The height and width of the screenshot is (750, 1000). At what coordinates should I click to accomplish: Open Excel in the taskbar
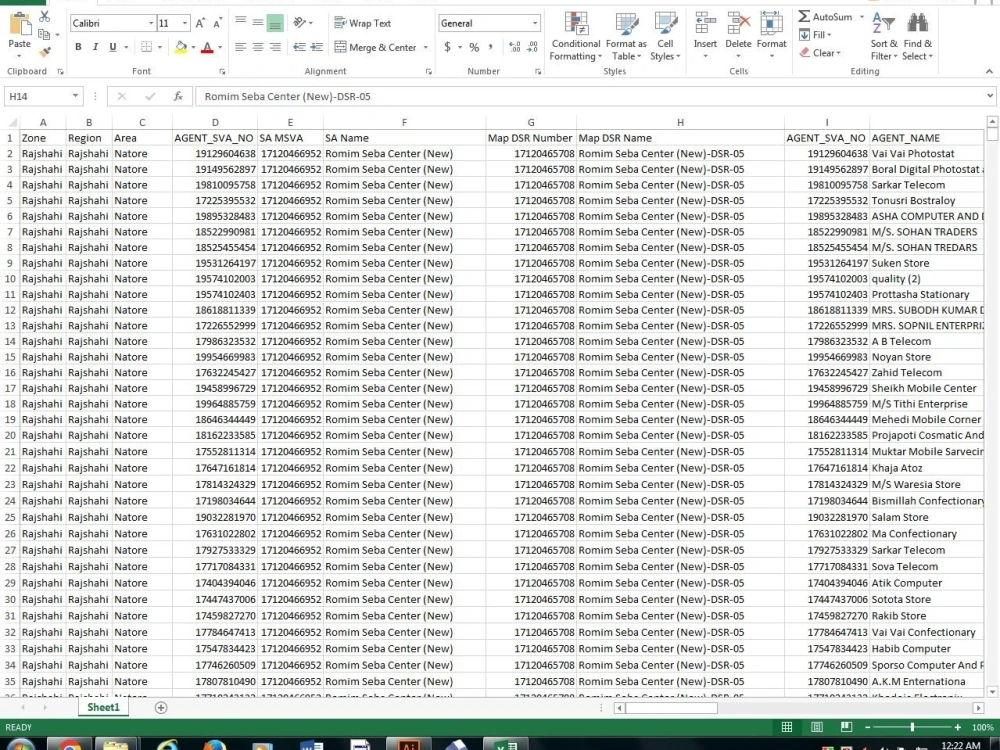[x=505, y=744]
